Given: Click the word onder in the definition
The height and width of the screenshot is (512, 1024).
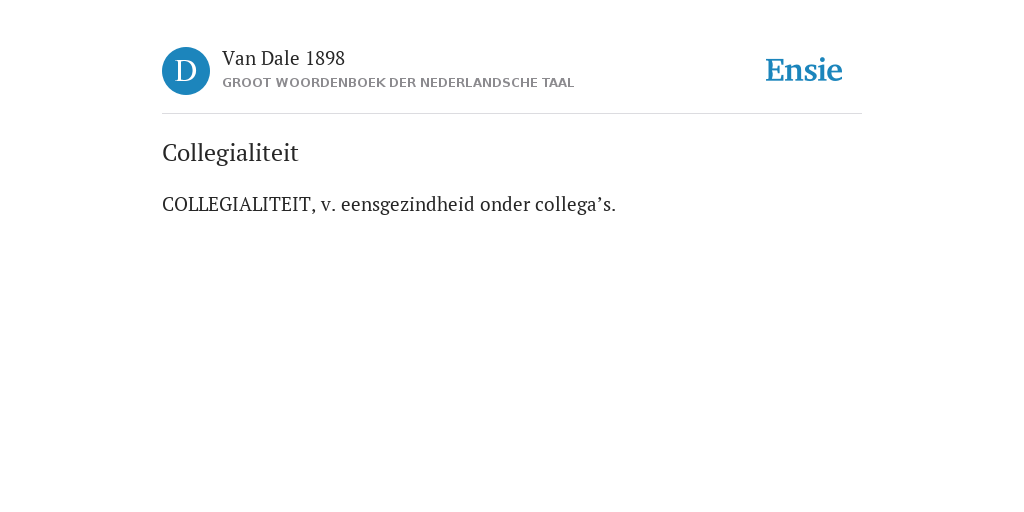Looking at the screenshot, I should pos(504,204).
